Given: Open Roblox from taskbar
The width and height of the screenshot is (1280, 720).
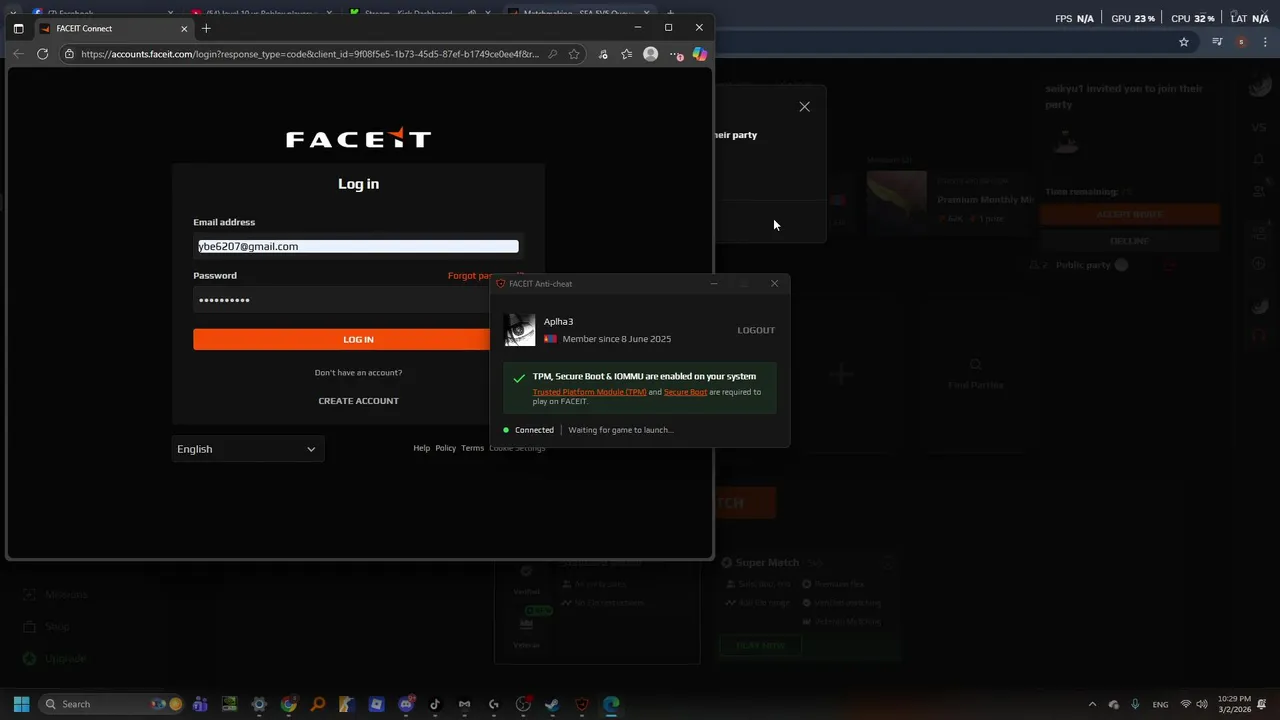Looking at the screenshot, I should click(x=376, y=704).
